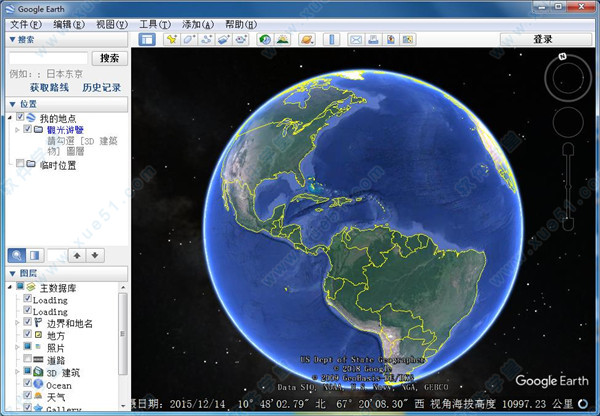Click the ruler measurement tool icon
Screen dimensions: 600x416
pyautogui.click(x=331, y=39)
